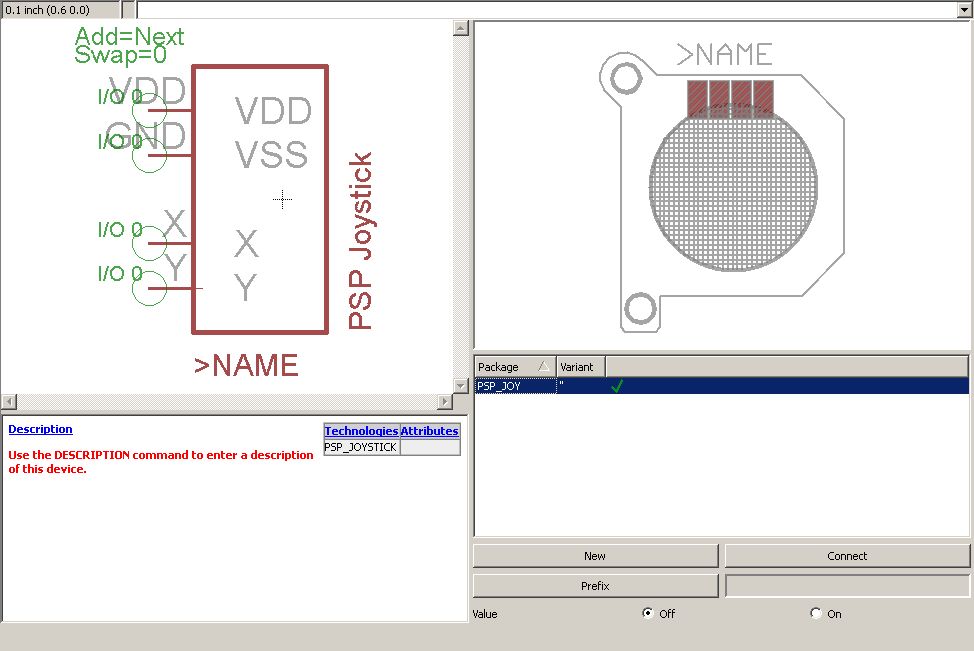The width and height of the screenshot is (974, 651).
Task: Click the command line input field
Action: [x=547, y=9]
